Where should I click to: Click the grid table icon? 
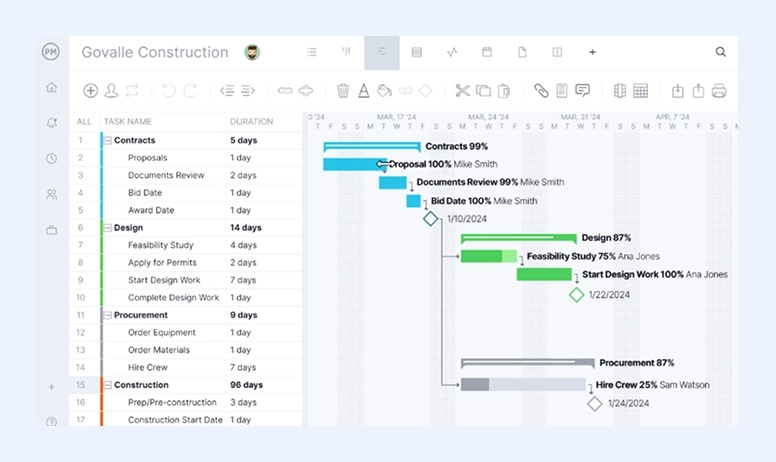(x=640, y=91)
